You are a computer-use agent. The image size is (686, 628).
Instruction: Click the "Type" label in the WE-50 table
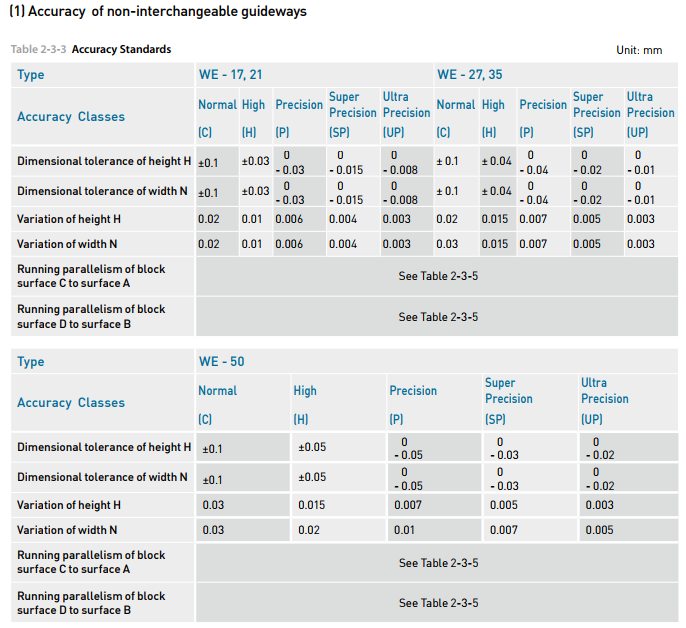(x=31, y=362)
